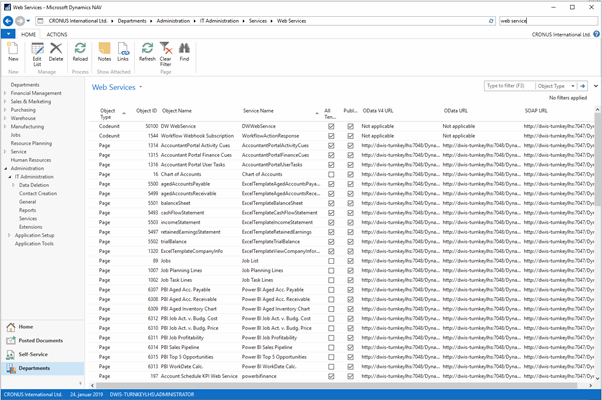Open Notes from Show Attached group
602x400 pixels.
(x=105, y=50)
